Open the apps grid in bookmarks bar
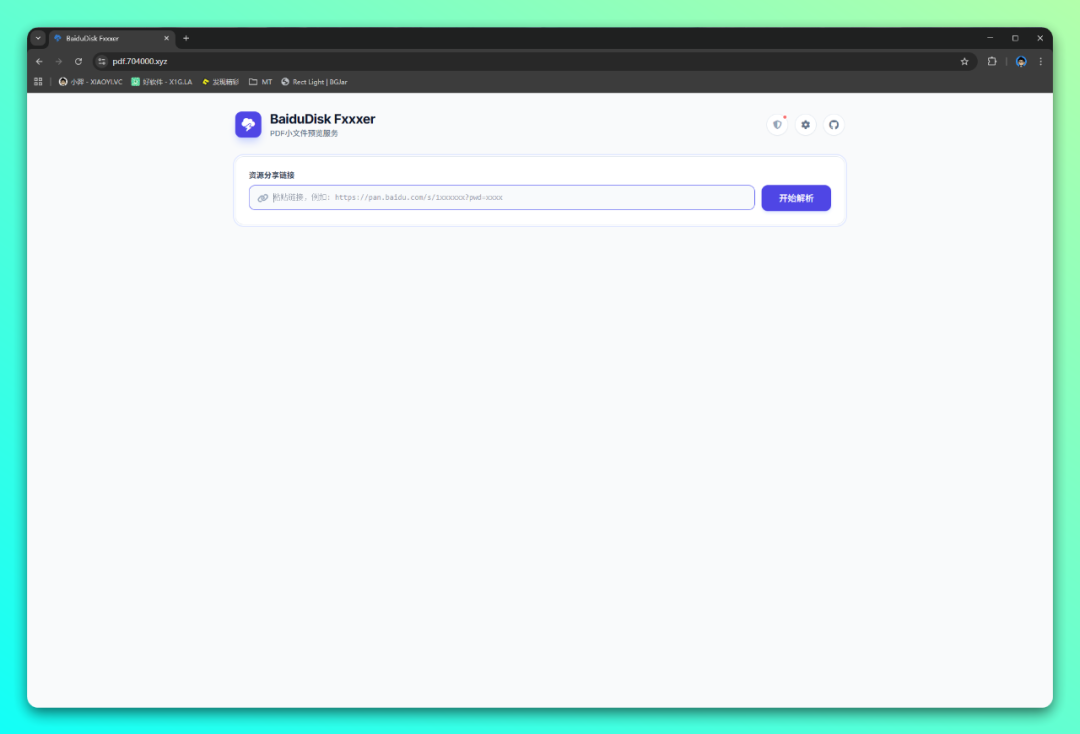Image resolution: width=1080 pixels, height=734 pixels. pos(39,82)
